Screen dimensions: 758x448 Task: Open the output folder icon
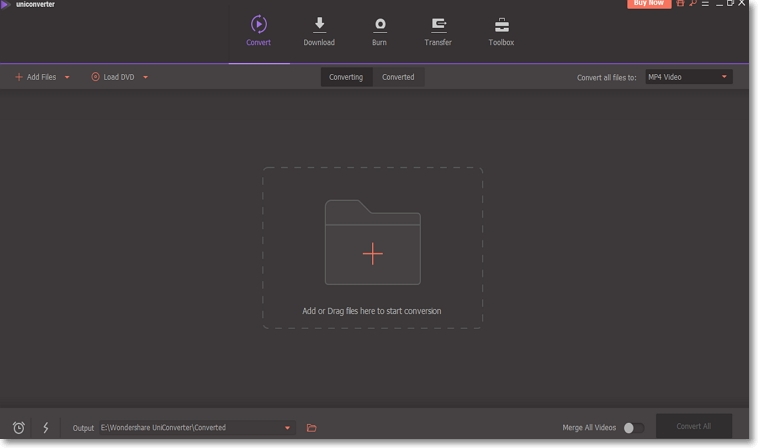(x=311, y=428)
